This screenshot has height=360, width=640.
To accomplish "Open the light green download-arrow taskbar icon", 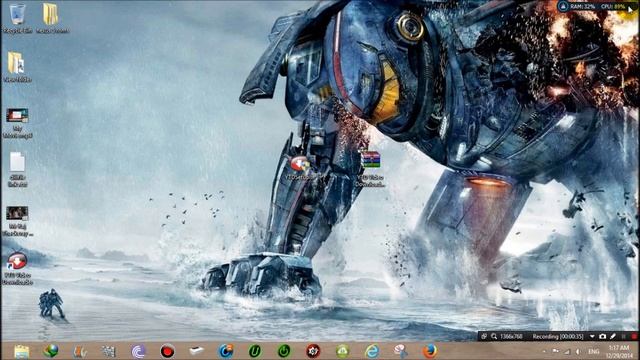I will [342, 351].
